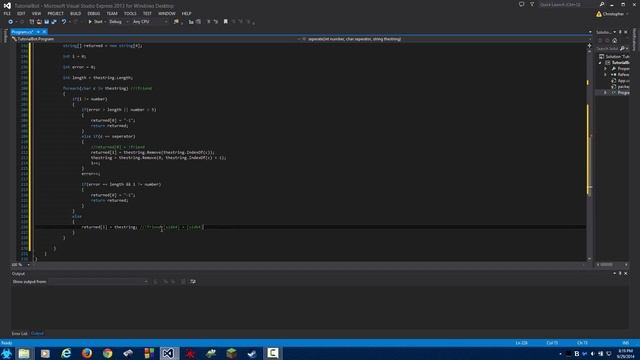
Task: Open the Debug configuration dropdown
Action: 118,22
